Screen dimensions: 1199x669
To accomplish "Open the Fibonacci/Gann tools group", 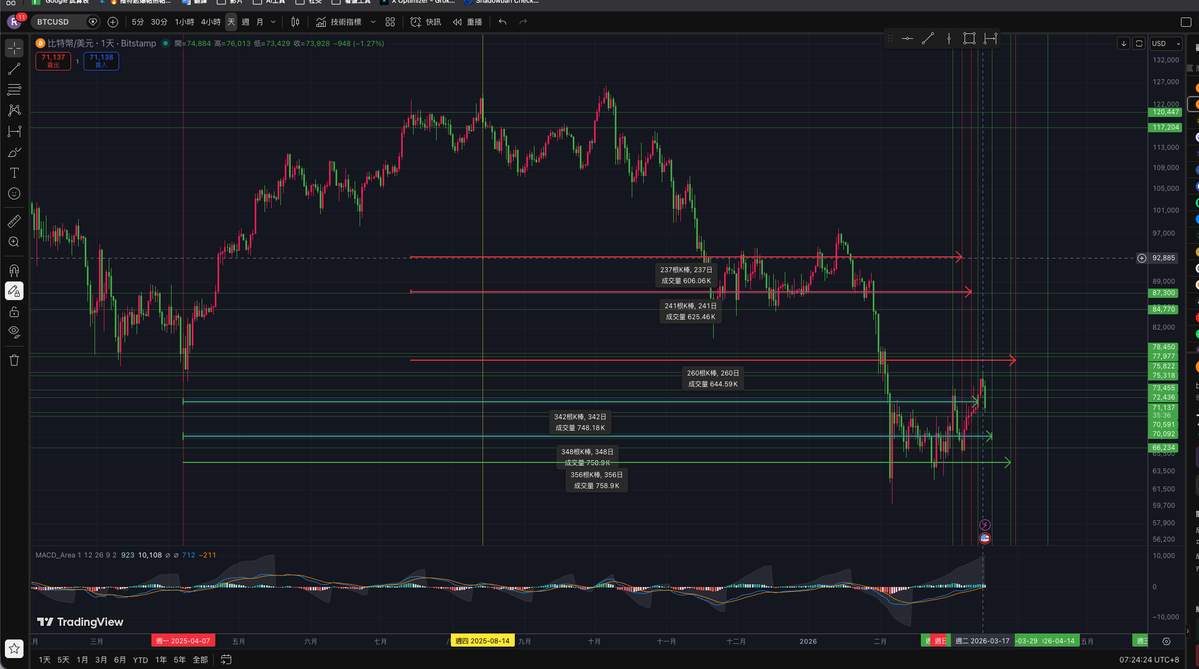I will (x=14, y=89).
